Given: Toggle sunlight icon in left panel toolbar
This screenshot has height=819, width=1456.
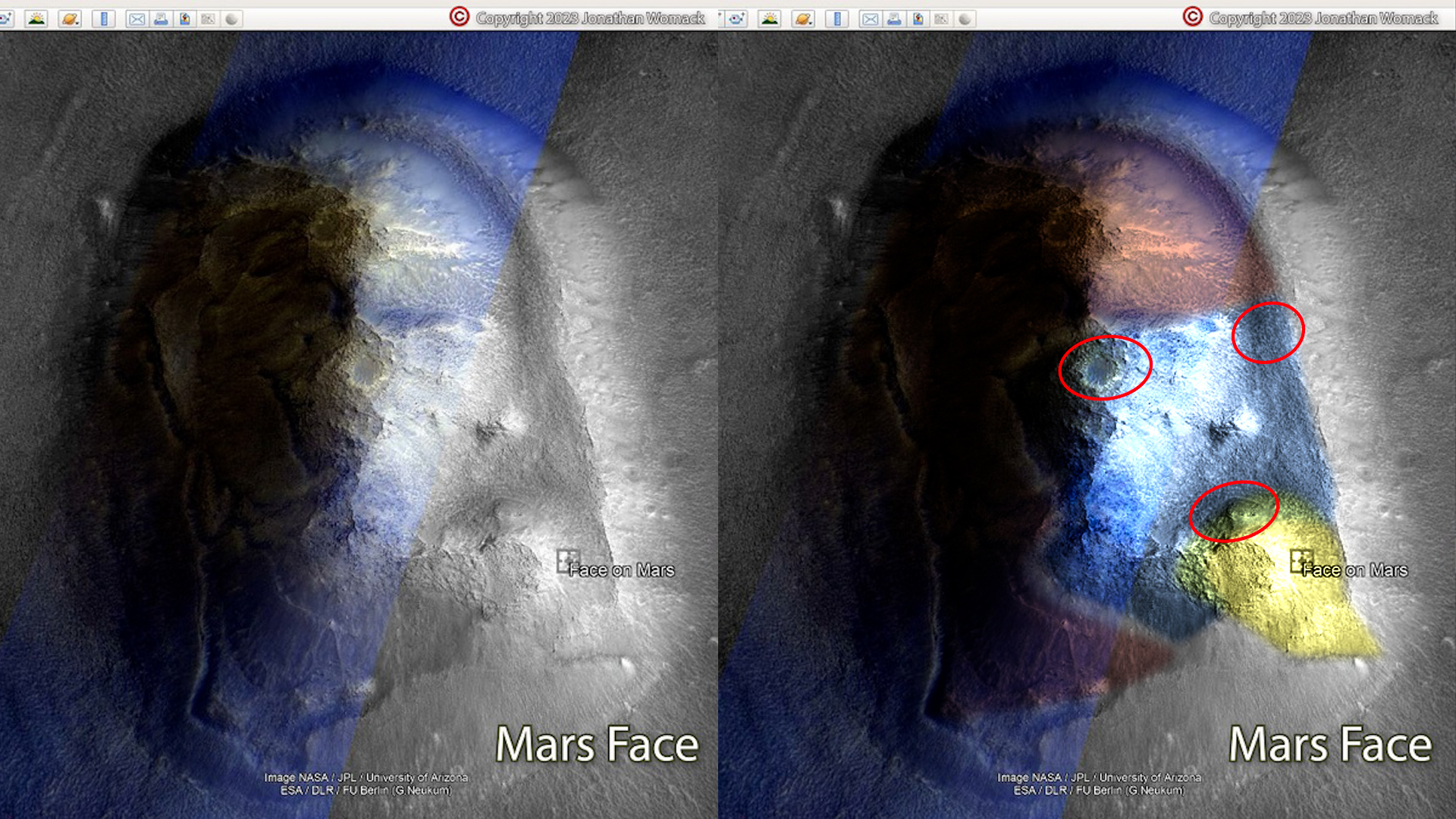Looking at the screenshot, I should pyautogui.click(x=36, y=19).
